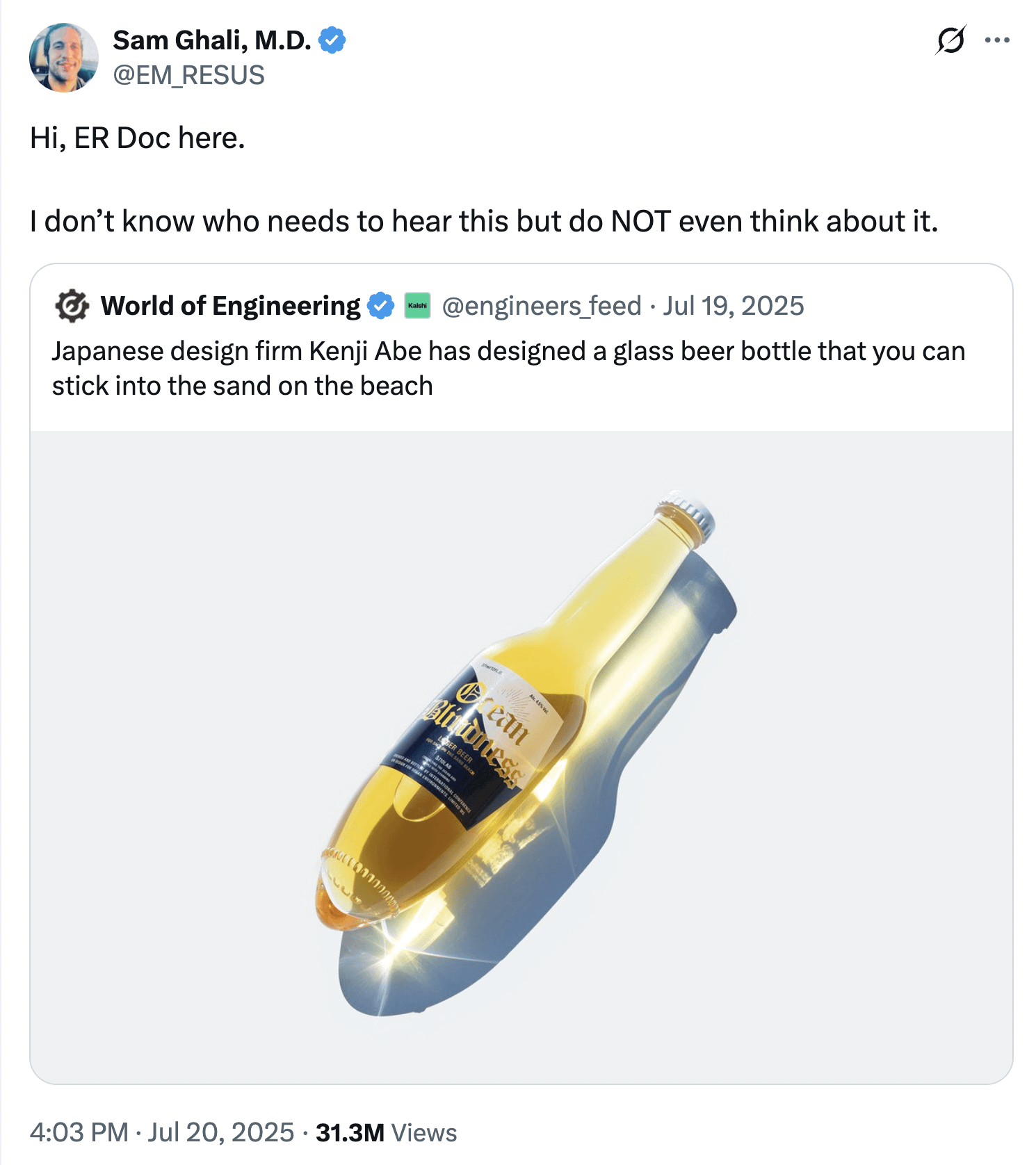Open the 4:03 PM Jul 20 timestamp
Image resolution: width=1036 pixels, height=1165 pixels.
click(162, 1132)
